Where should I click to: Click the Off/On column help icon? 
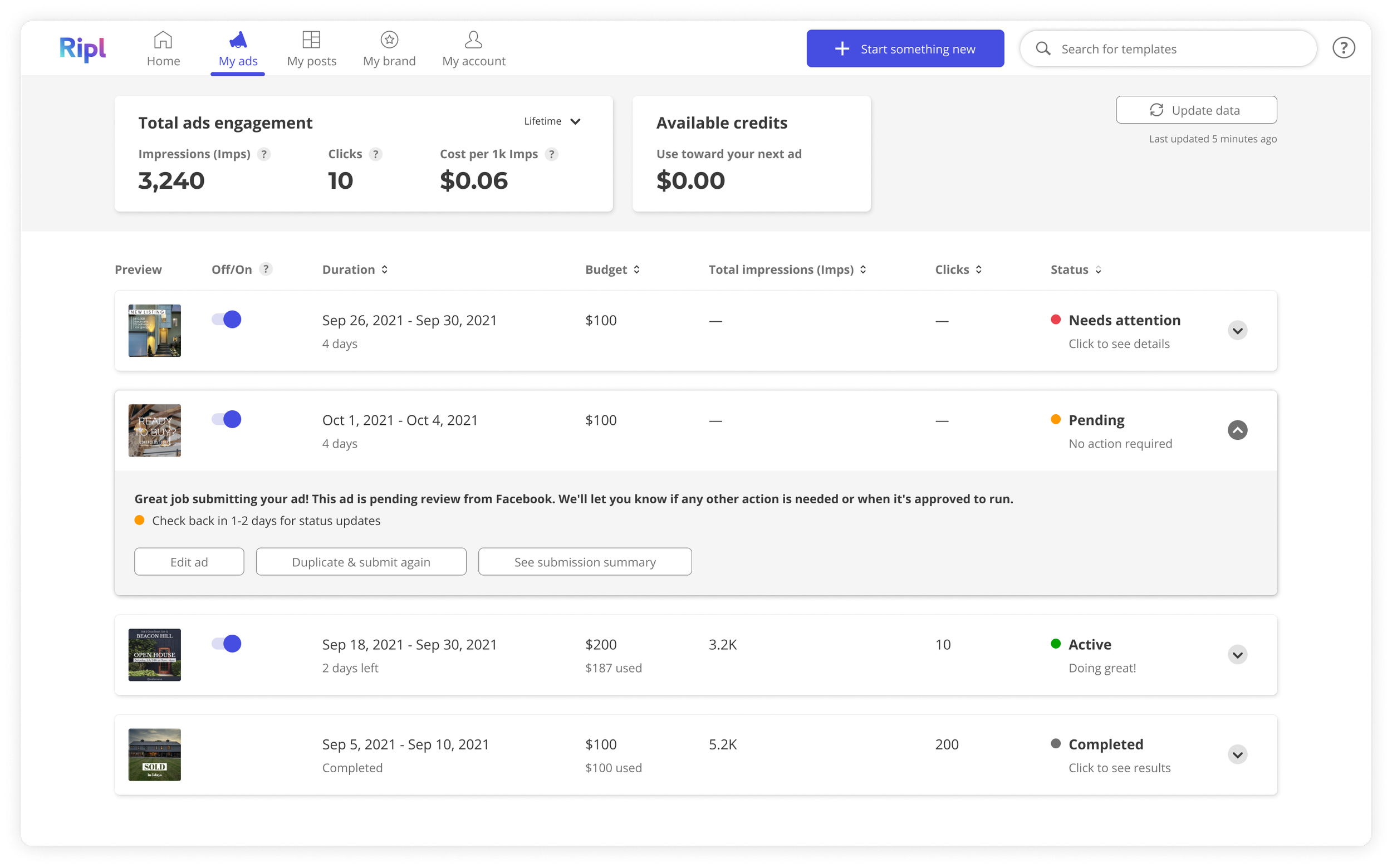(266, 269)
